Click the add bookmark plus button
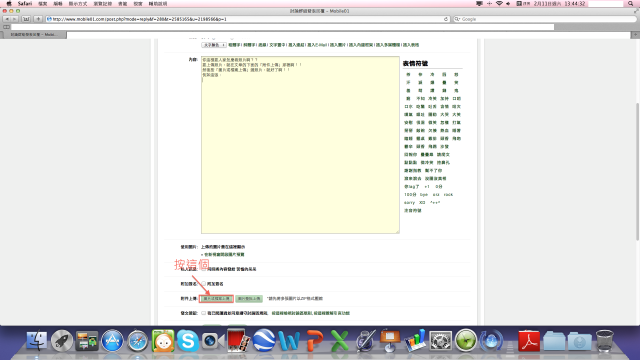640x360 pixels. click(x=38, y=19)
